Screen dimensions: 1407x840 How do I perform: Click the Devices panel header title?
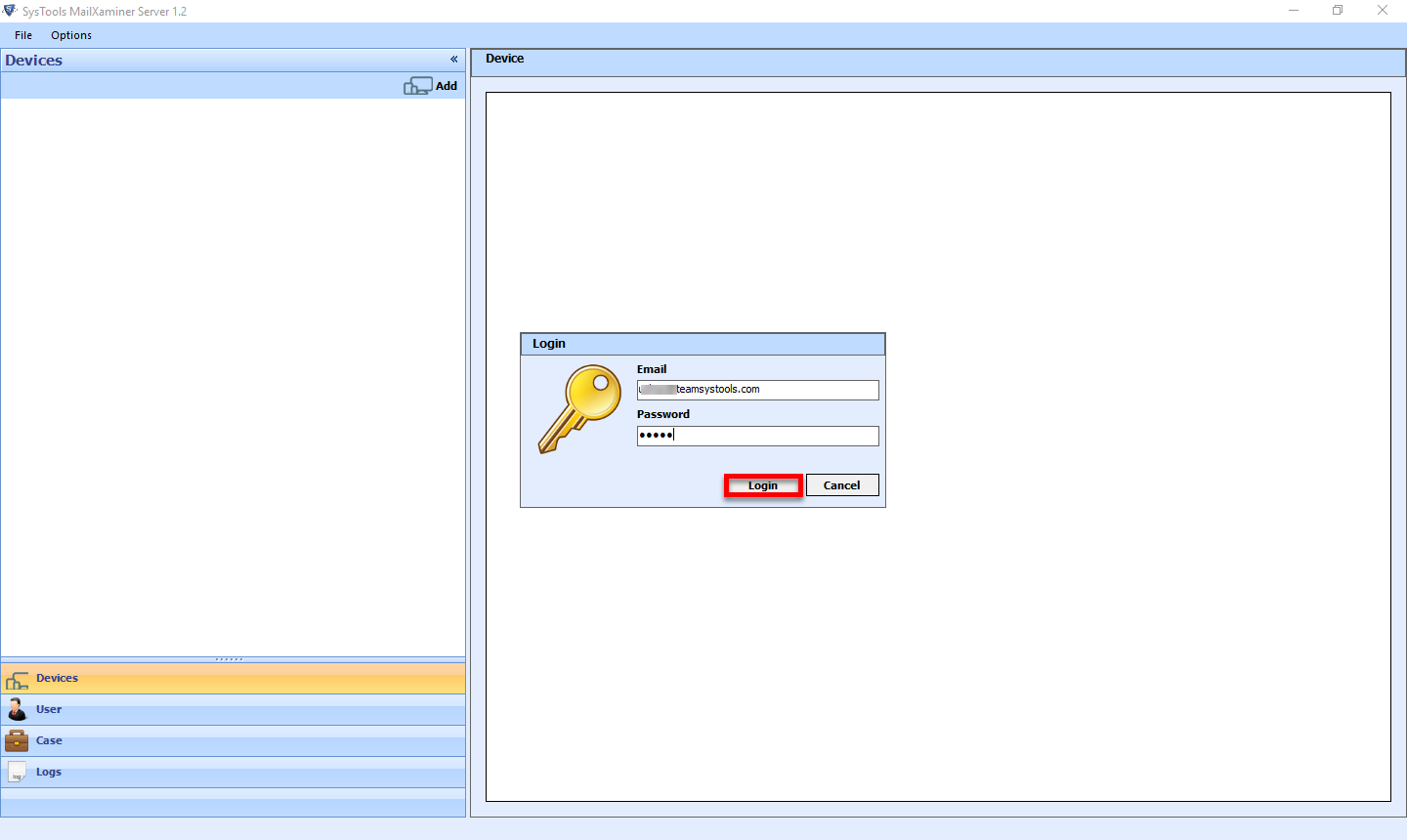point(34,61)
